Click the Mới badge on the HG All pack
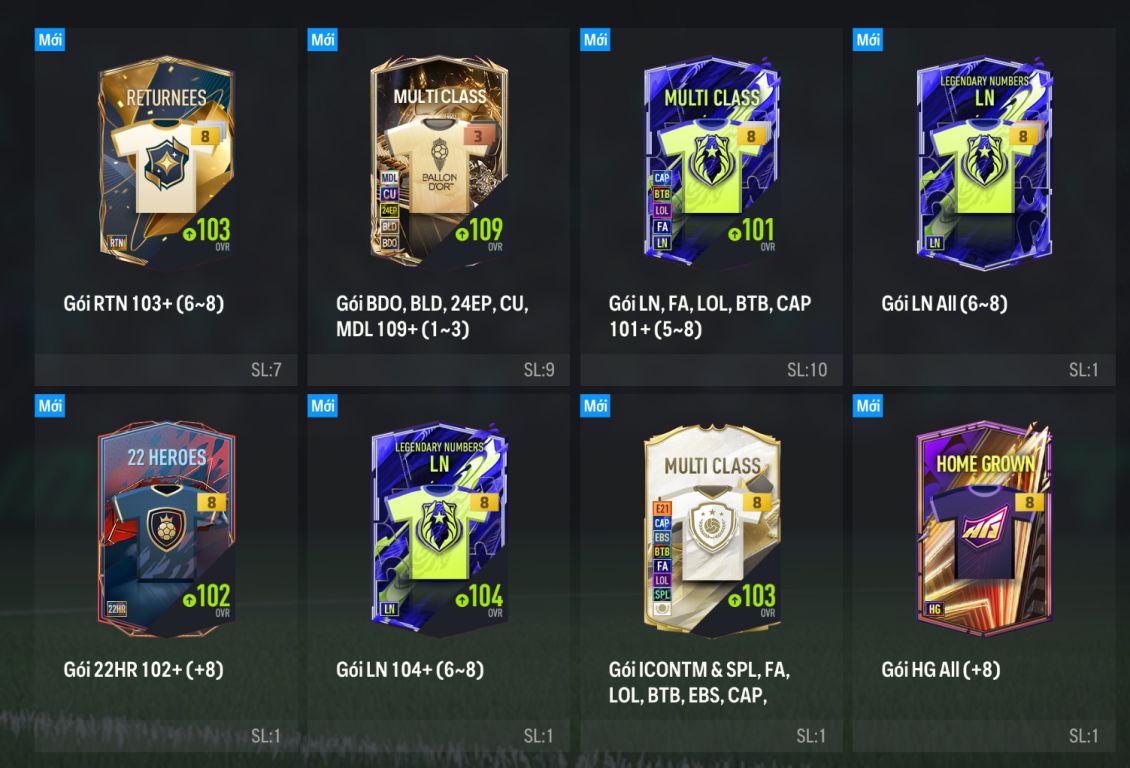The height and width of the screenshot is (768, 1130). tap(868, 406)
